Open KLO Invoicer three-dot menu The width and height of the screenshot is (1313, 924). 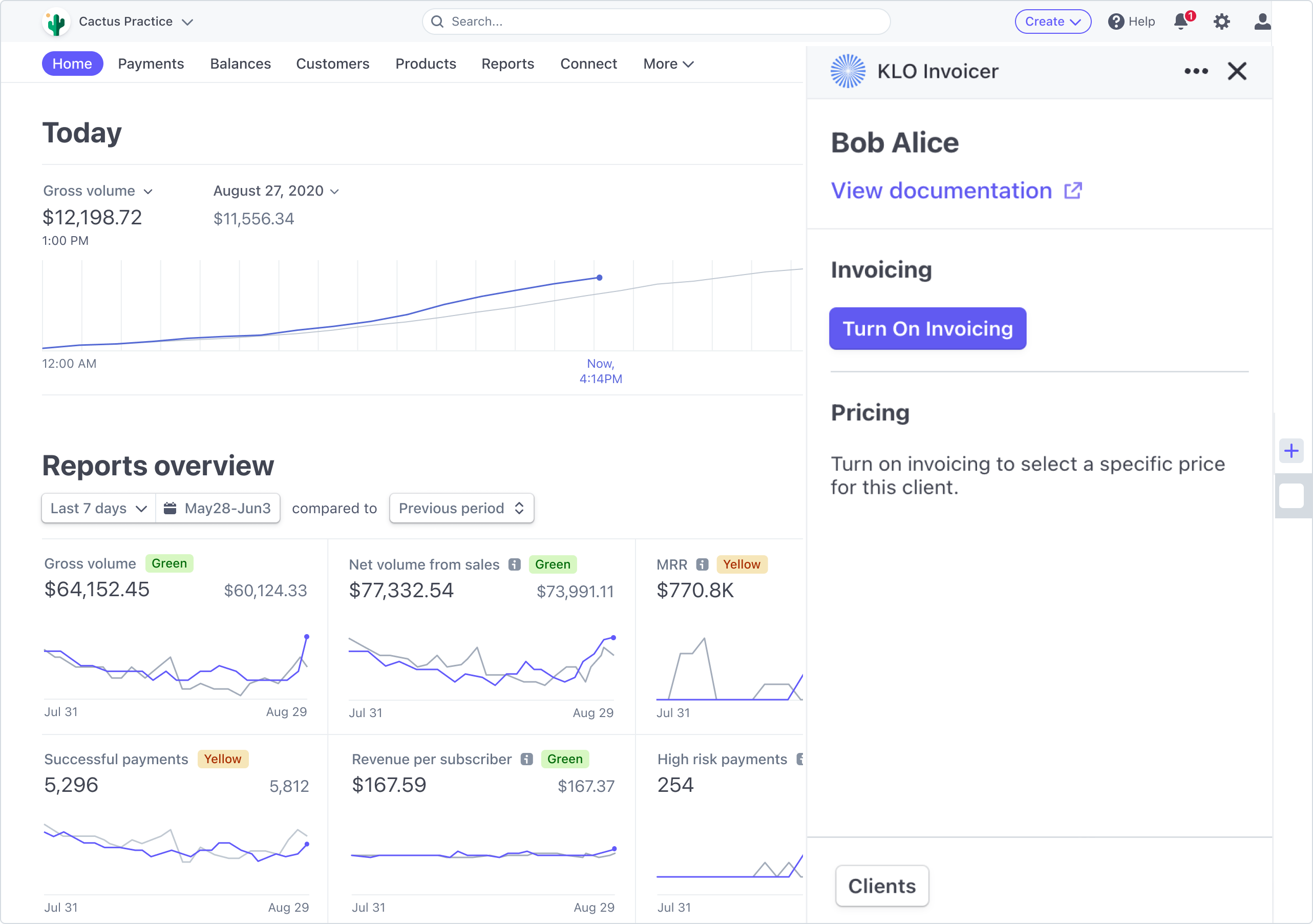coord(1196,71)
